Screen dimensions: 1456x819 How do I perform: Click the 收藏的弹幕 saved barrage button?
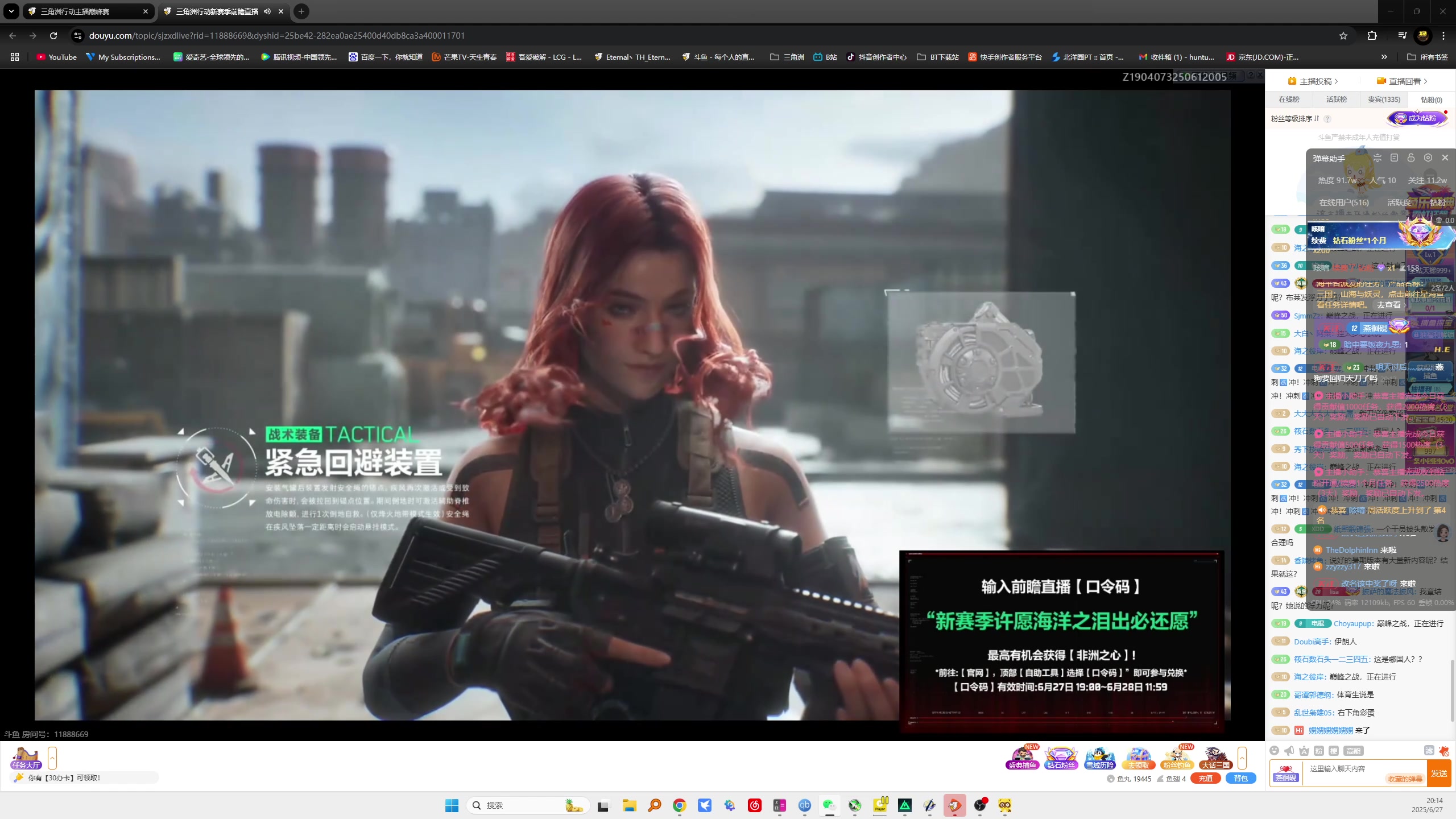(1405, 779)
